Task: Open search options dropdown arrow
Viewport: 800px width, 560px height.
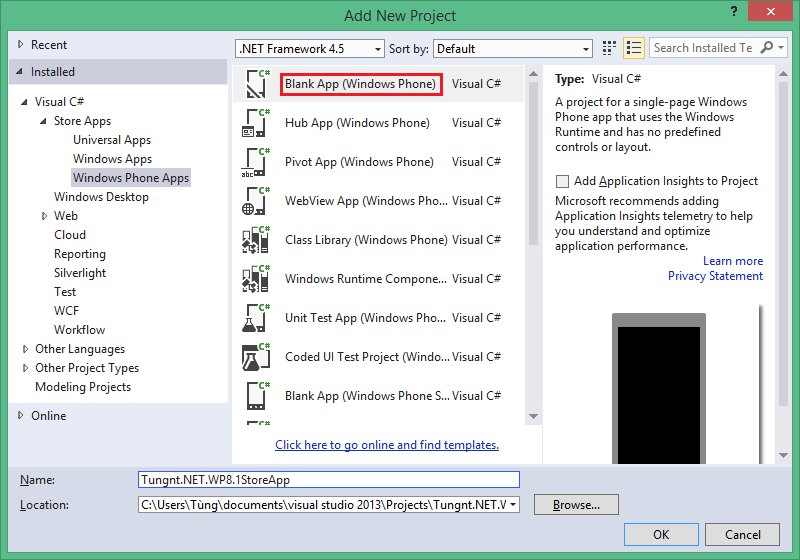Action: [781, 47]
